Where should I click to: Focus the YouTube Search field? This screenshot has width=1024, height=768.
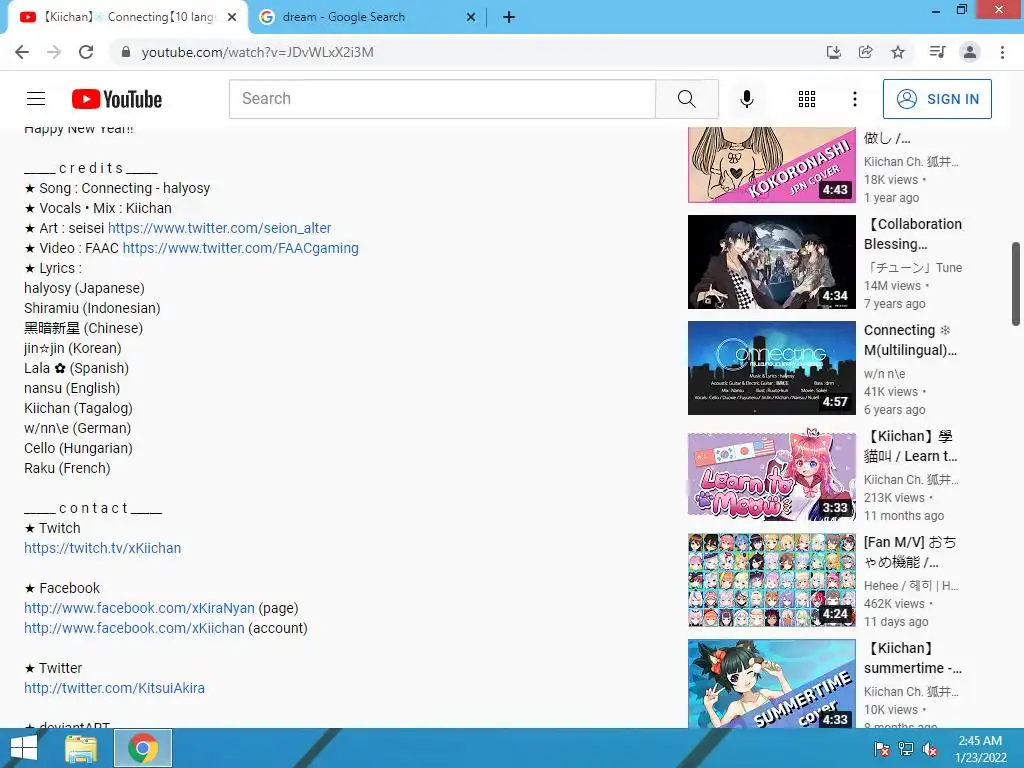coord(442,99)
